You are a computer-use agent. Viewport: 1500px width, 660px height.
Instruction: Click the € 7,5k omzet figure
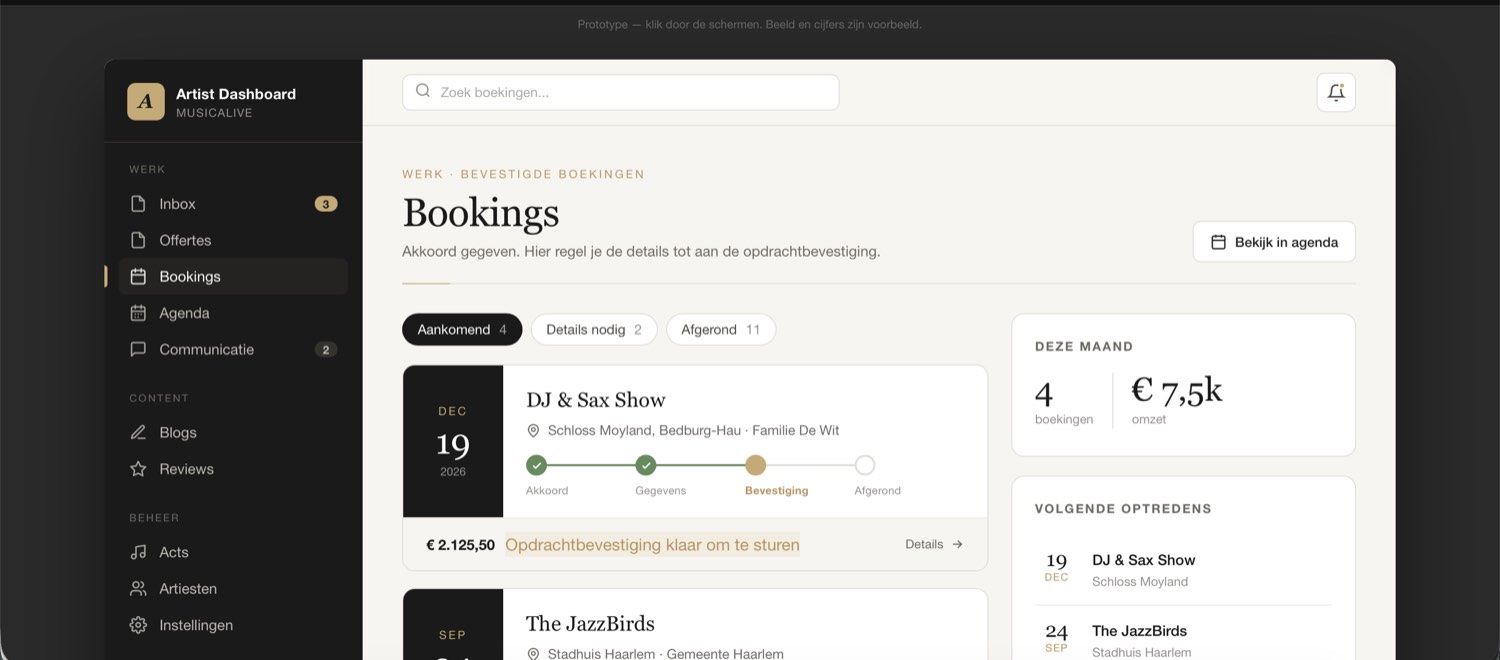pos(1177,391)
